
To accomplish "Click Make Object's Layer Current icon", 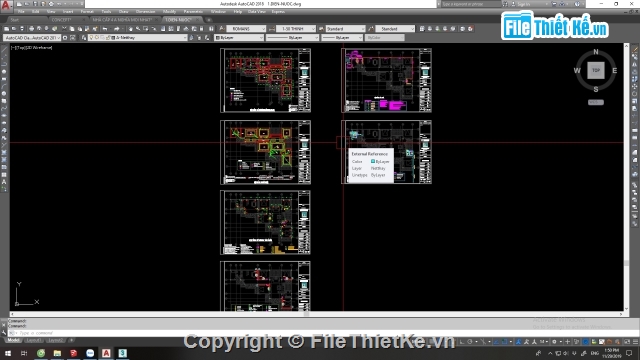I will pyautogui.click(x=191, y=38).
